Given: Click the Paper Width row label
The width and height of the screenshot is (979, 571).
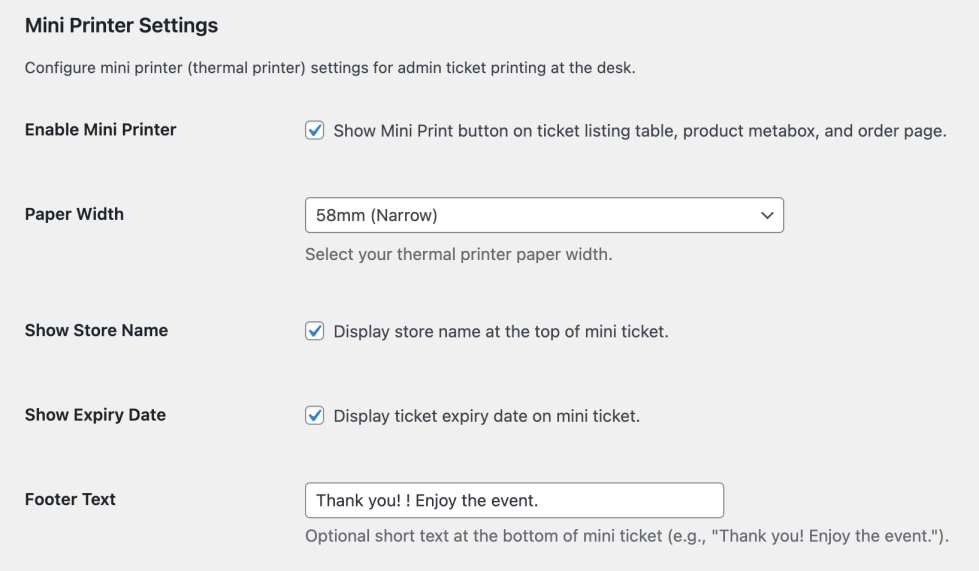Looking at the screenshot, I should [x=74, y=214].
